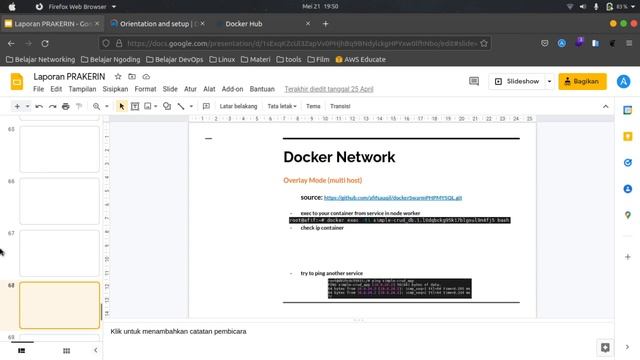This screenshot has width=640, height=360.
Task: Check the cloud save status icon
Action: [146, 76]
